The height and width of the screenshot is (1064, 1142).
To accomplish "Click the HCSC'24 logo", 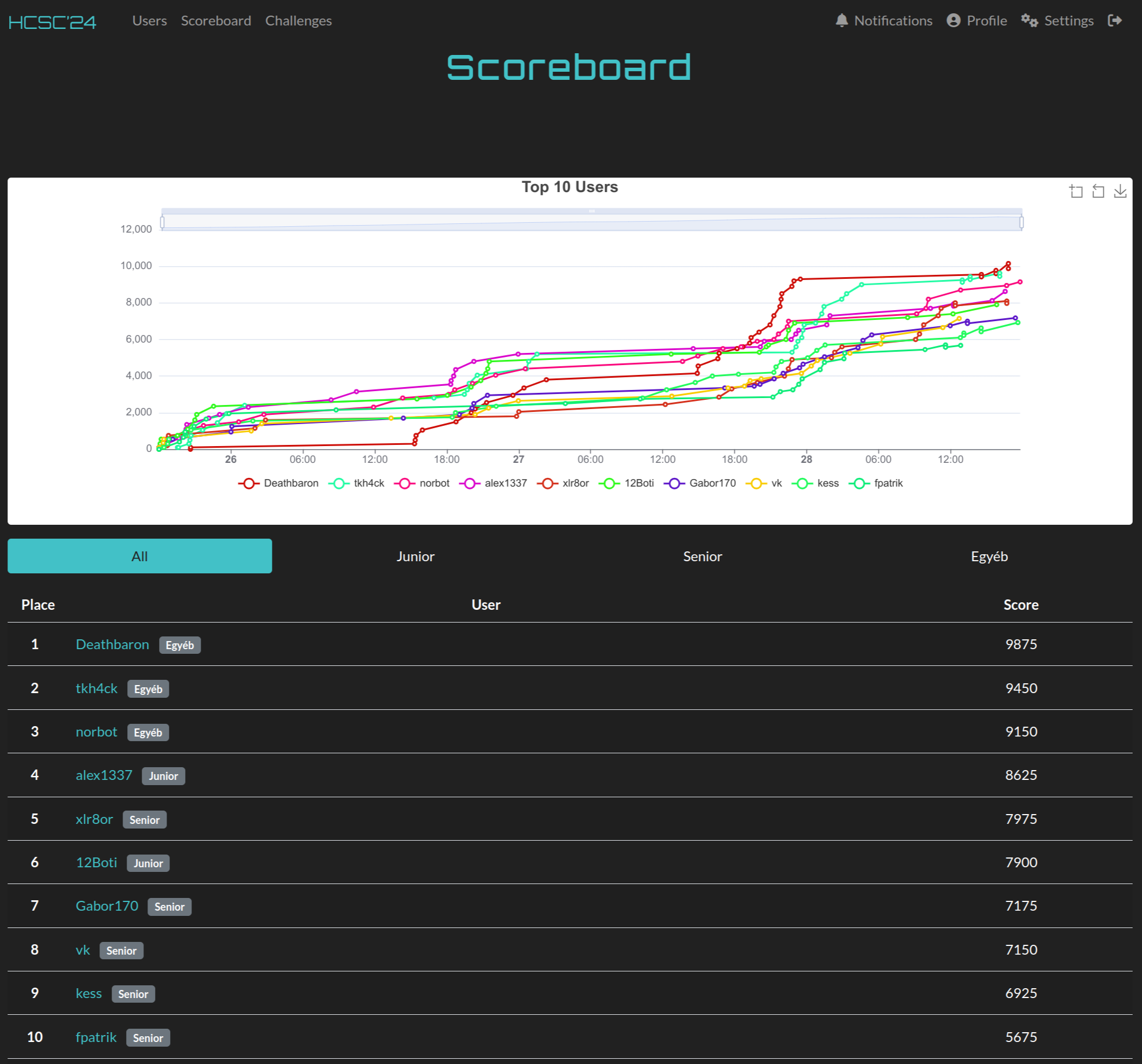I will click(52, 22).
